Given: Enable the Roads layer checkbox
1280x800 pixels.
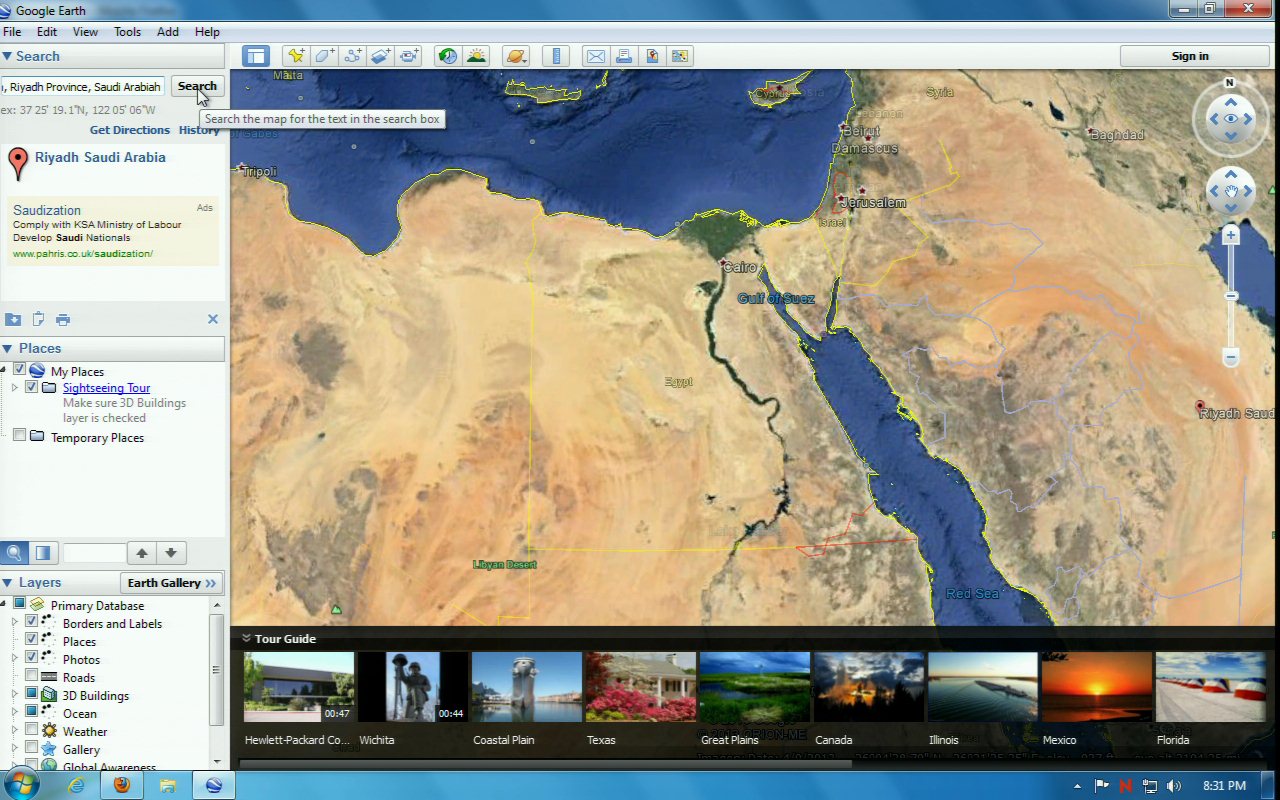Looking at the screenshot, I should 32,677.
